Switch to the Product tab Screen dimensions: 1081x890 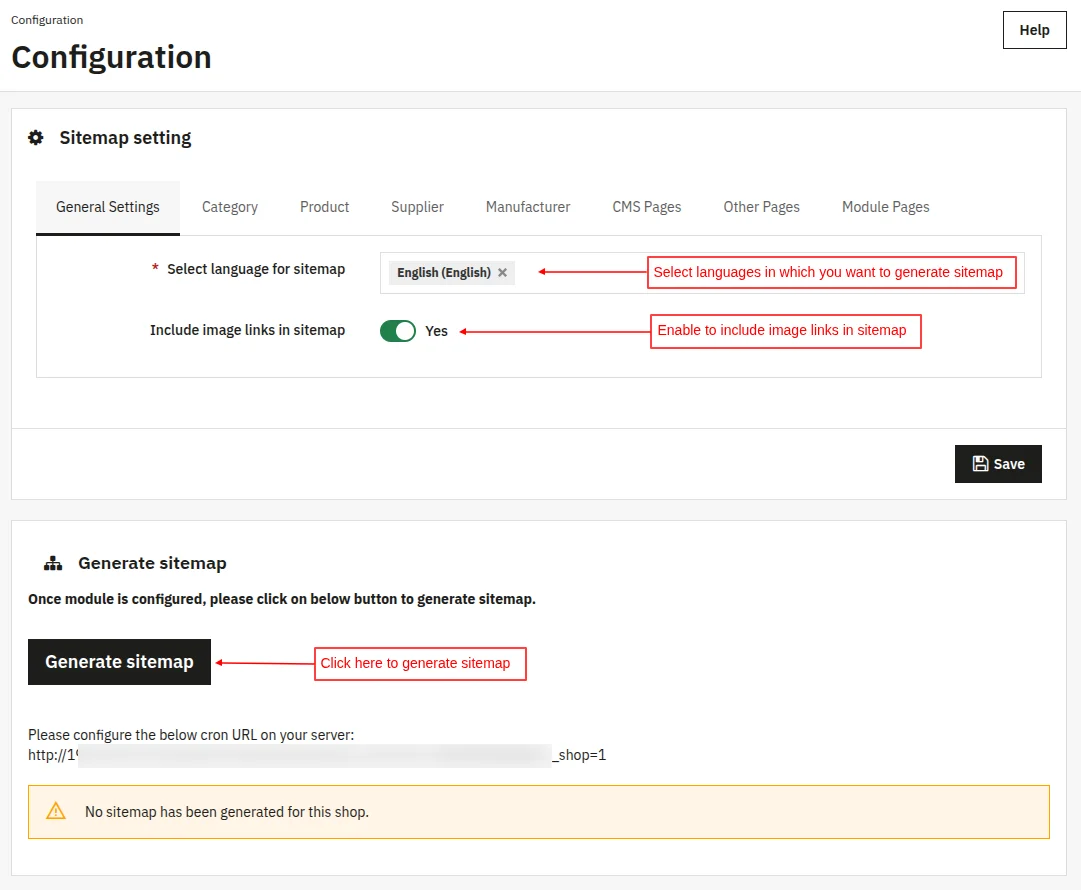click(324, 208)
